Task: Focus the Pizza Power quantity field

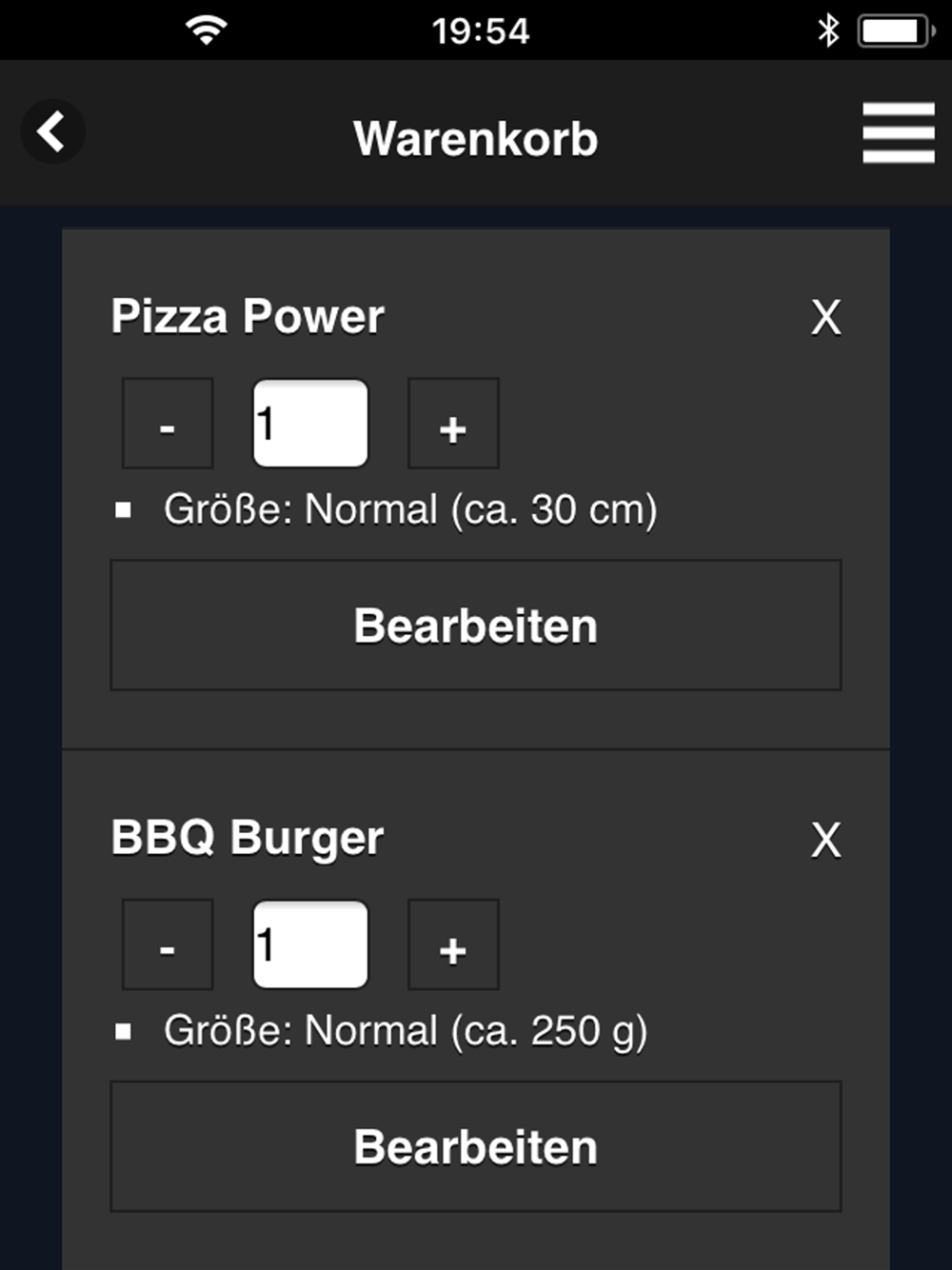Action: tap(310, 424)
